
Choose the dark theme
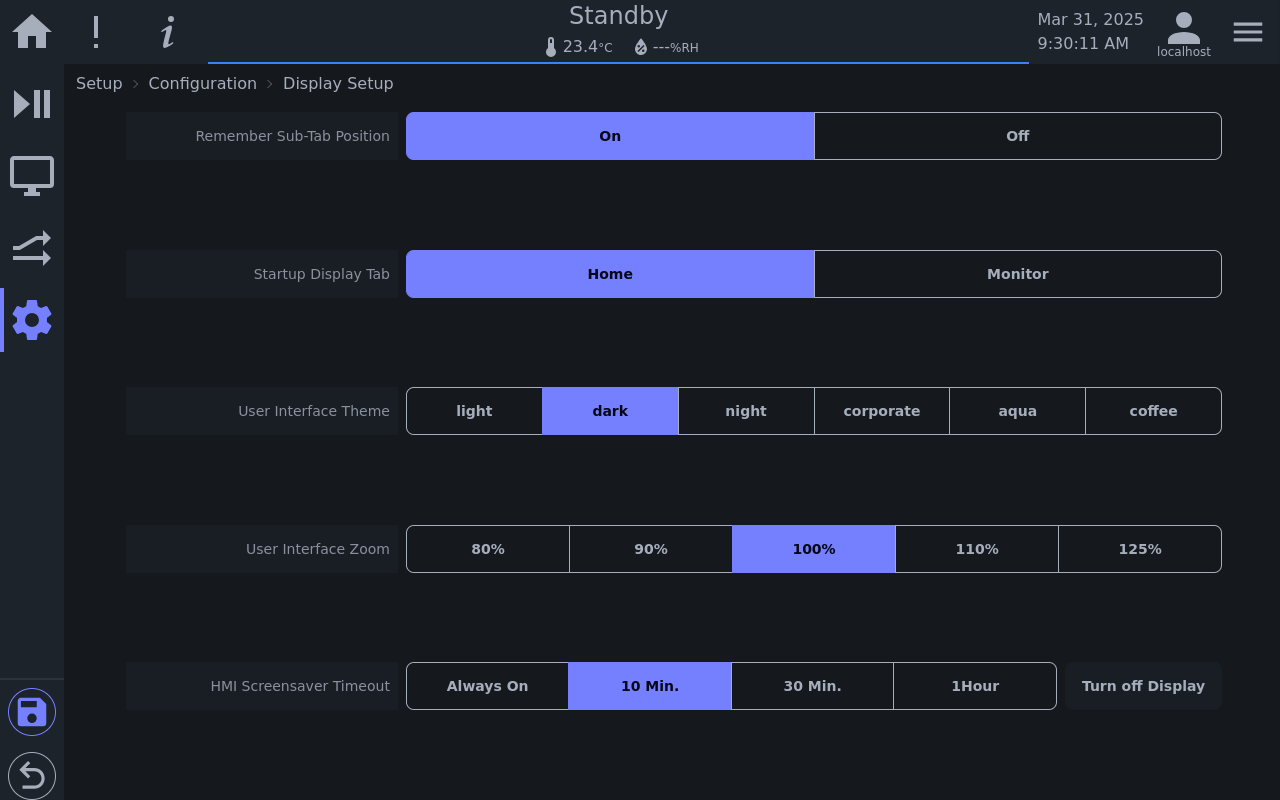(610, 411)
